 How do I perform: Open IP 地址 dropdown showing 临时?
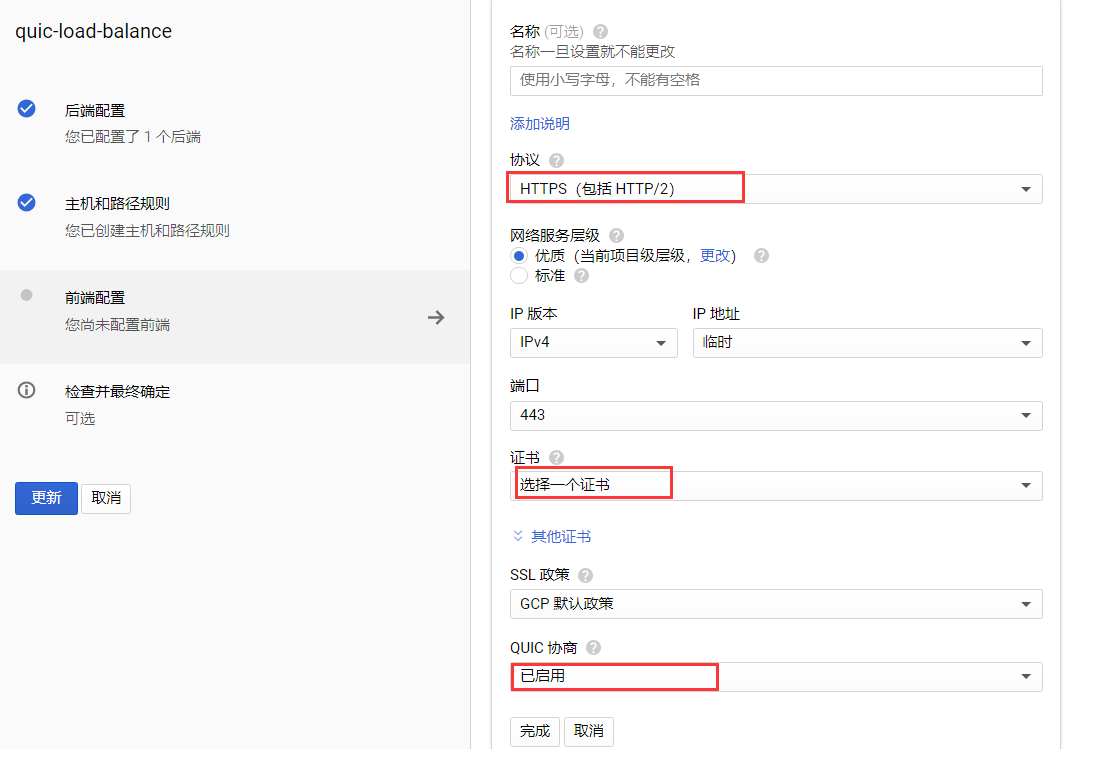point(868,343)
